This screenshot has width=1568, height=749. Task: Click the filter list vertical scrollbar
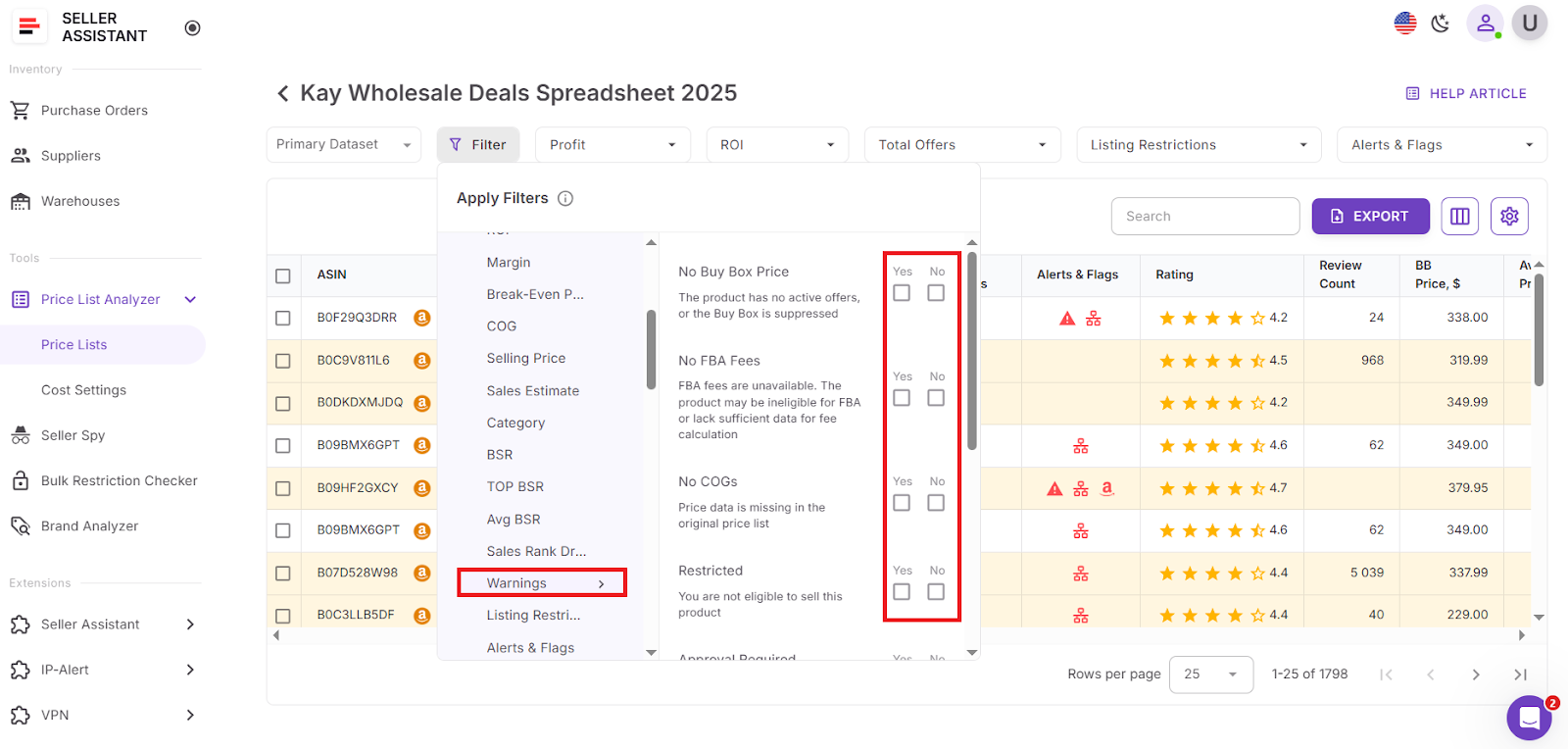[x=652, y=350]
